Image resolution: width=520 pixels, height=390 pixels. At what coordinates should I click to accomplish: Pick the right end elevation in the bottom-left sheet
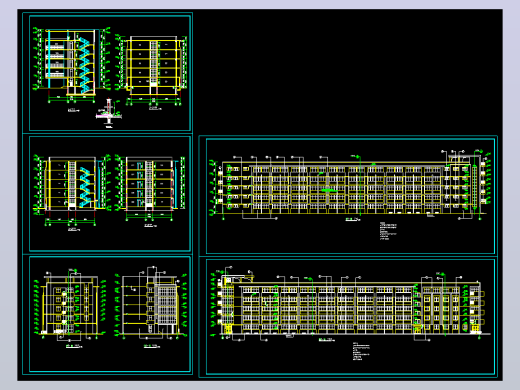(151, 307)
